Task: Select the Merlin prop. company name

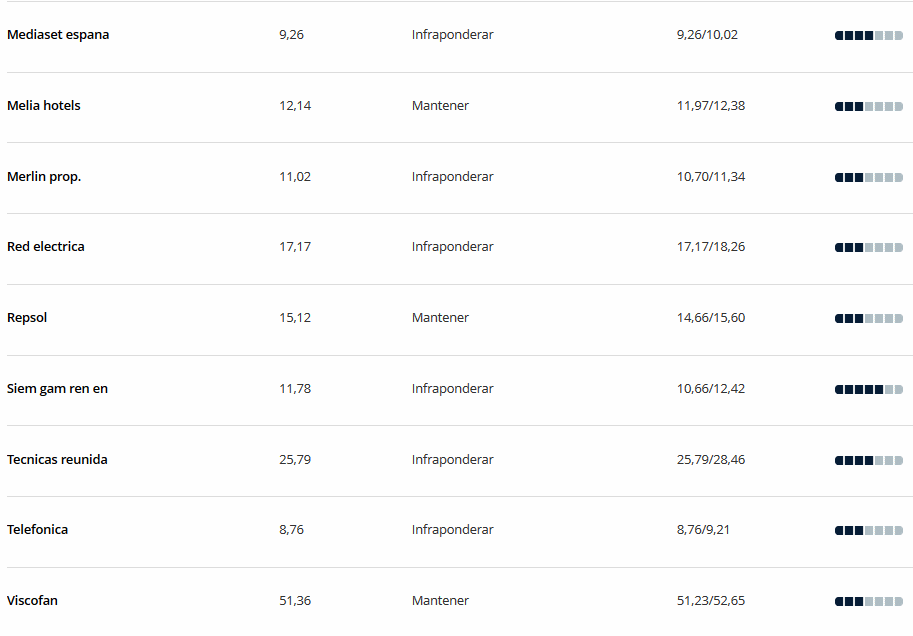Action: 44,177
